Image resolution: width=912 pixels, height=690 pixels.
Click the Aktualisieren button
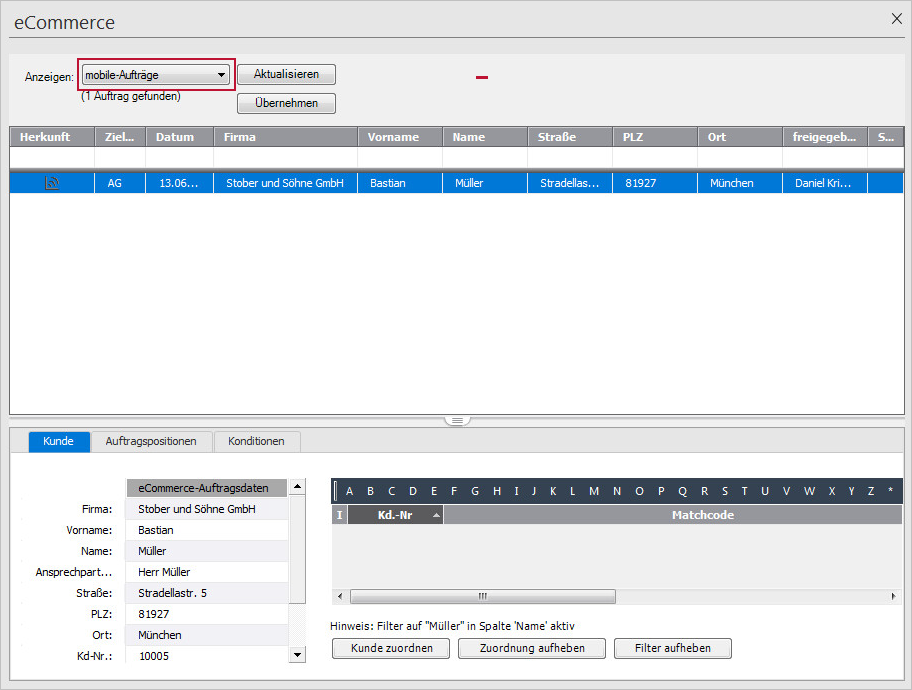pos(286,74)
